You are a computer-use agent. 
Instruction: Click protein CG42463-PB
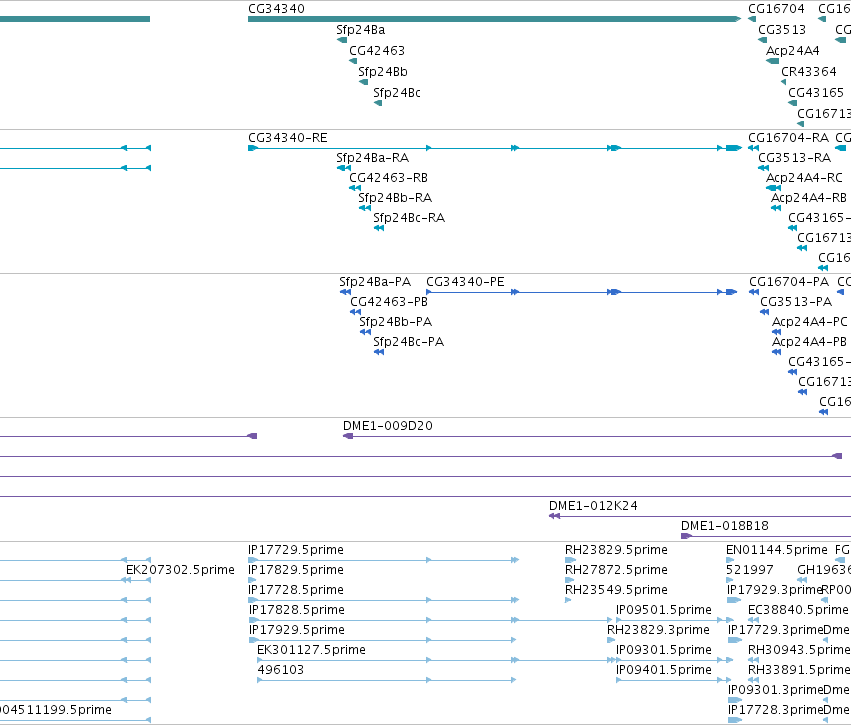coord(355,313)
